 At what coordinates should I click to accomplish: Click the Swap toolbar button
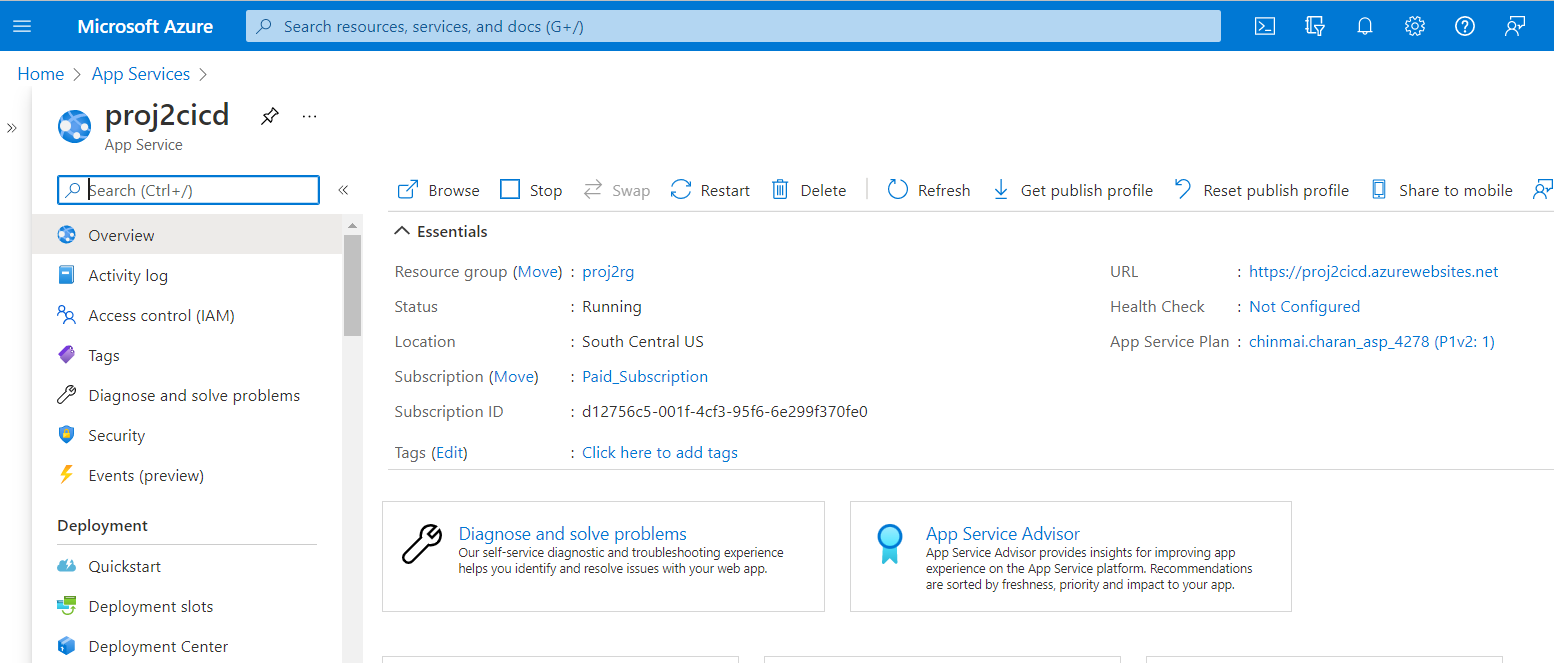(x=617, y=190)
